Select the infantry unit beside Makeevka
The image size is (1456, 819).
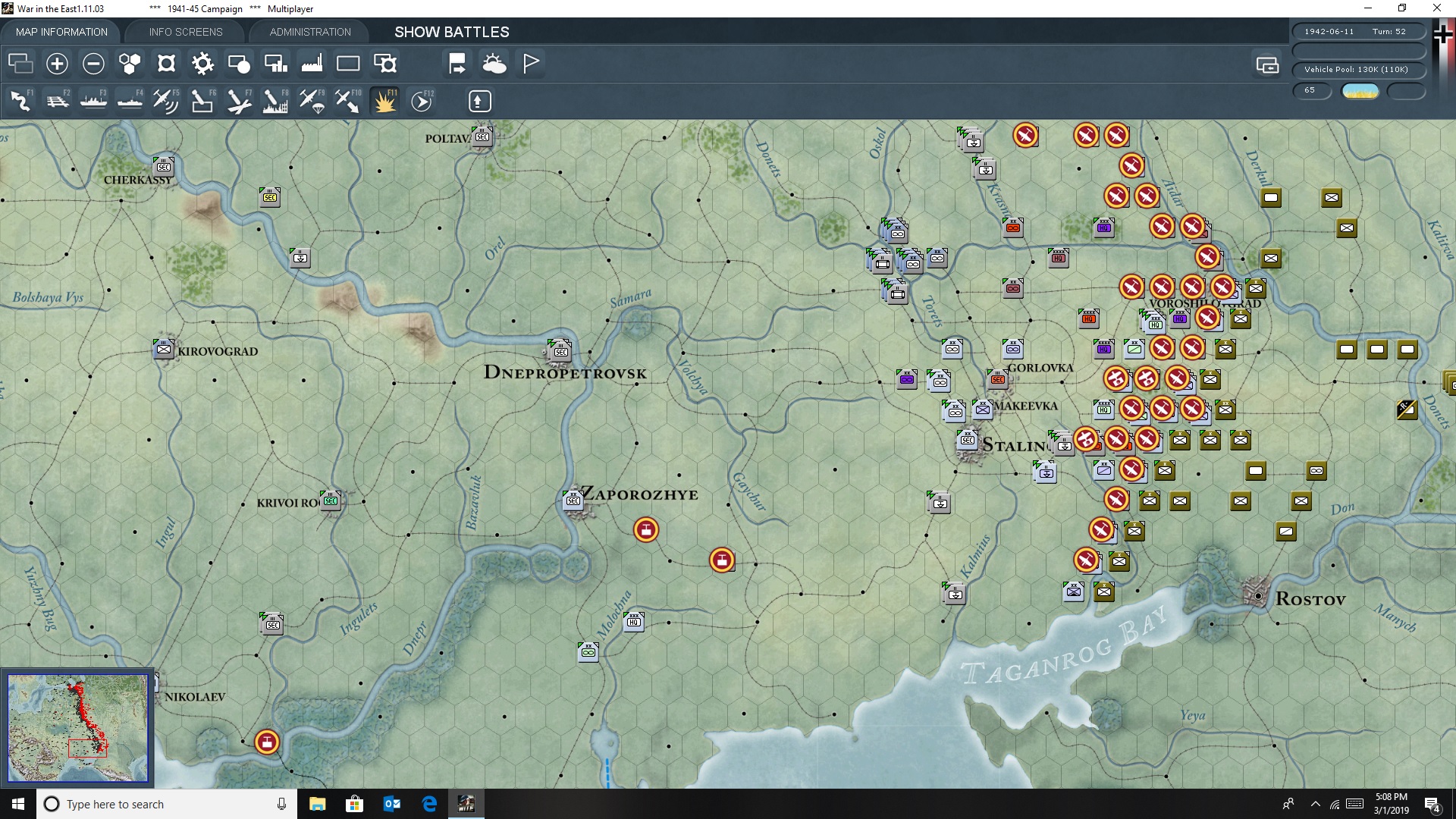[x=983, y=409]
